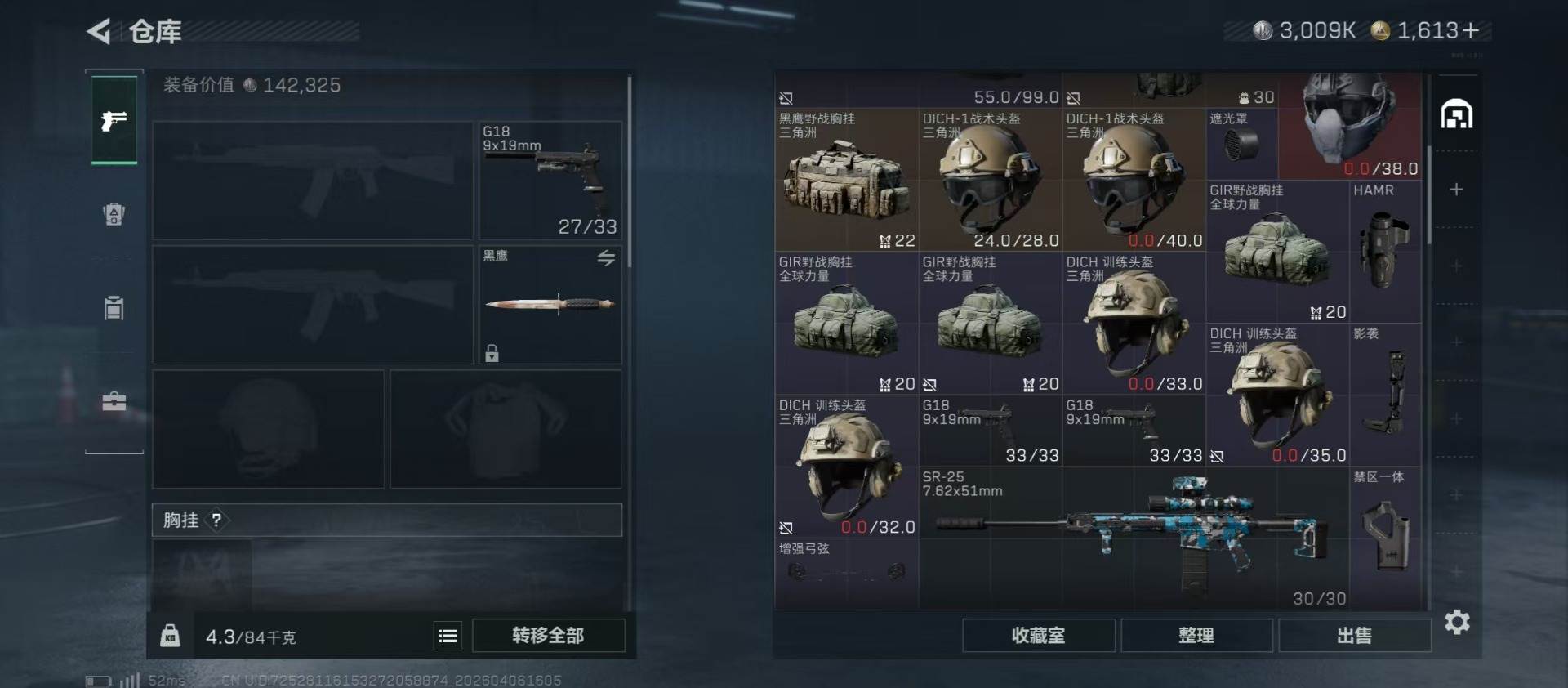This screenshot has width=1568, height=688.
Task: Click plus next to 1,613 currency
Action: (x=1471, y=30)
